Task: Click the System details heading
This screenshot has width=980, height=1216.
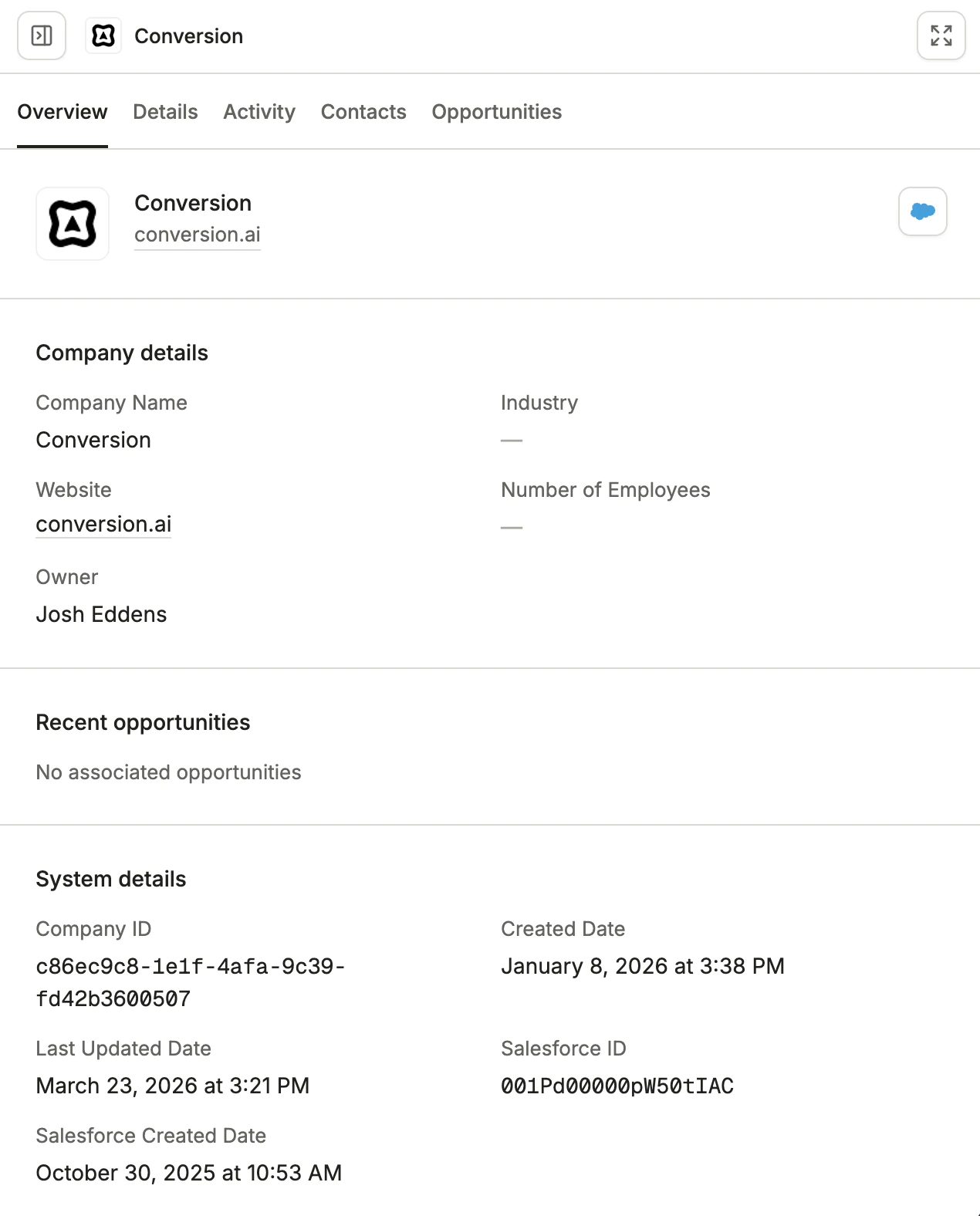Action: coord(111,879)
